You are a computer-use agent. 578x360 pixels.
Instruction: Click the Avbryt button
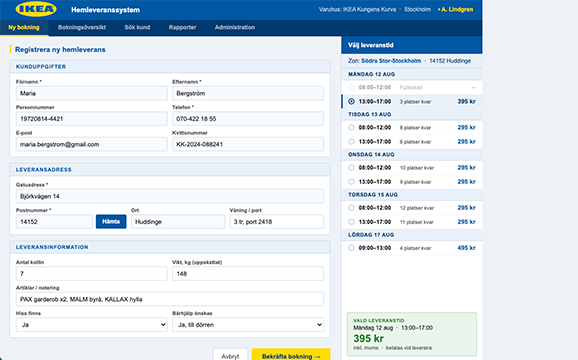coord(230,355)
